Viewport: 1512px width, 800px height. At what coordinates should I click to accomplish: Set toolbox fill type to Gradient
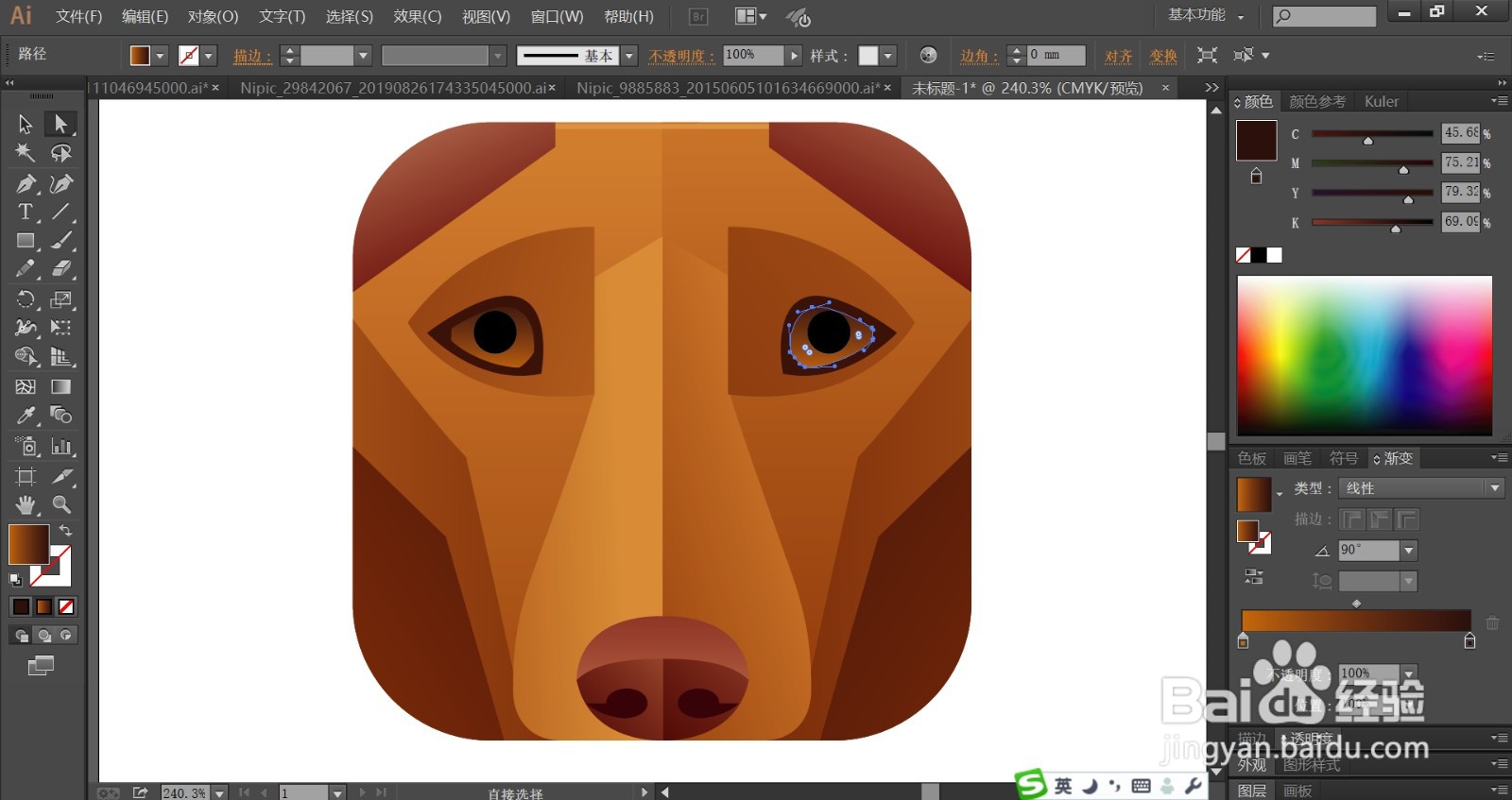tap(43, 606)
